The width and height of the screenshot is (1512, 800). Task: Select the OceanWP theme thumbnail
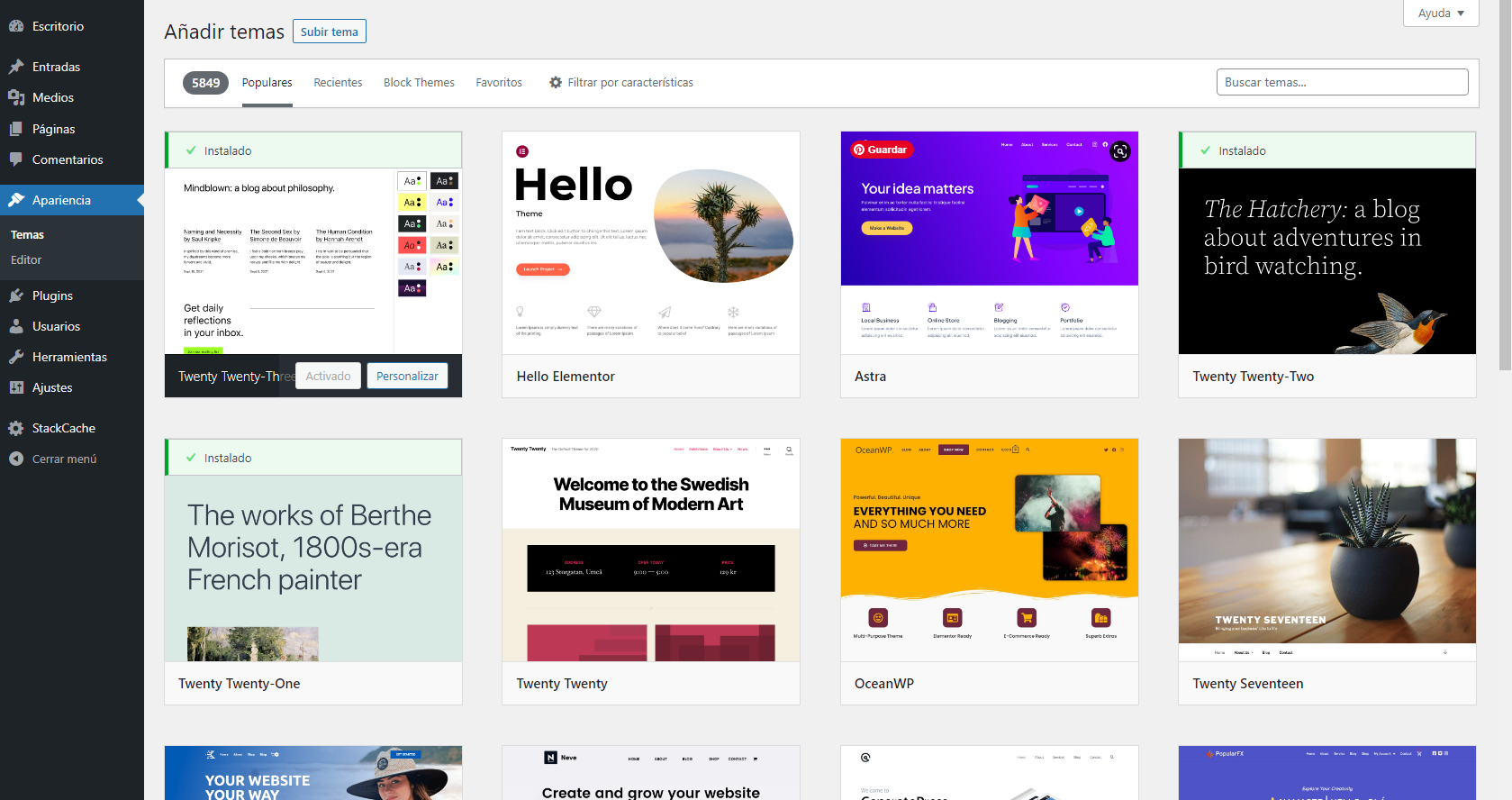(990, 550)
